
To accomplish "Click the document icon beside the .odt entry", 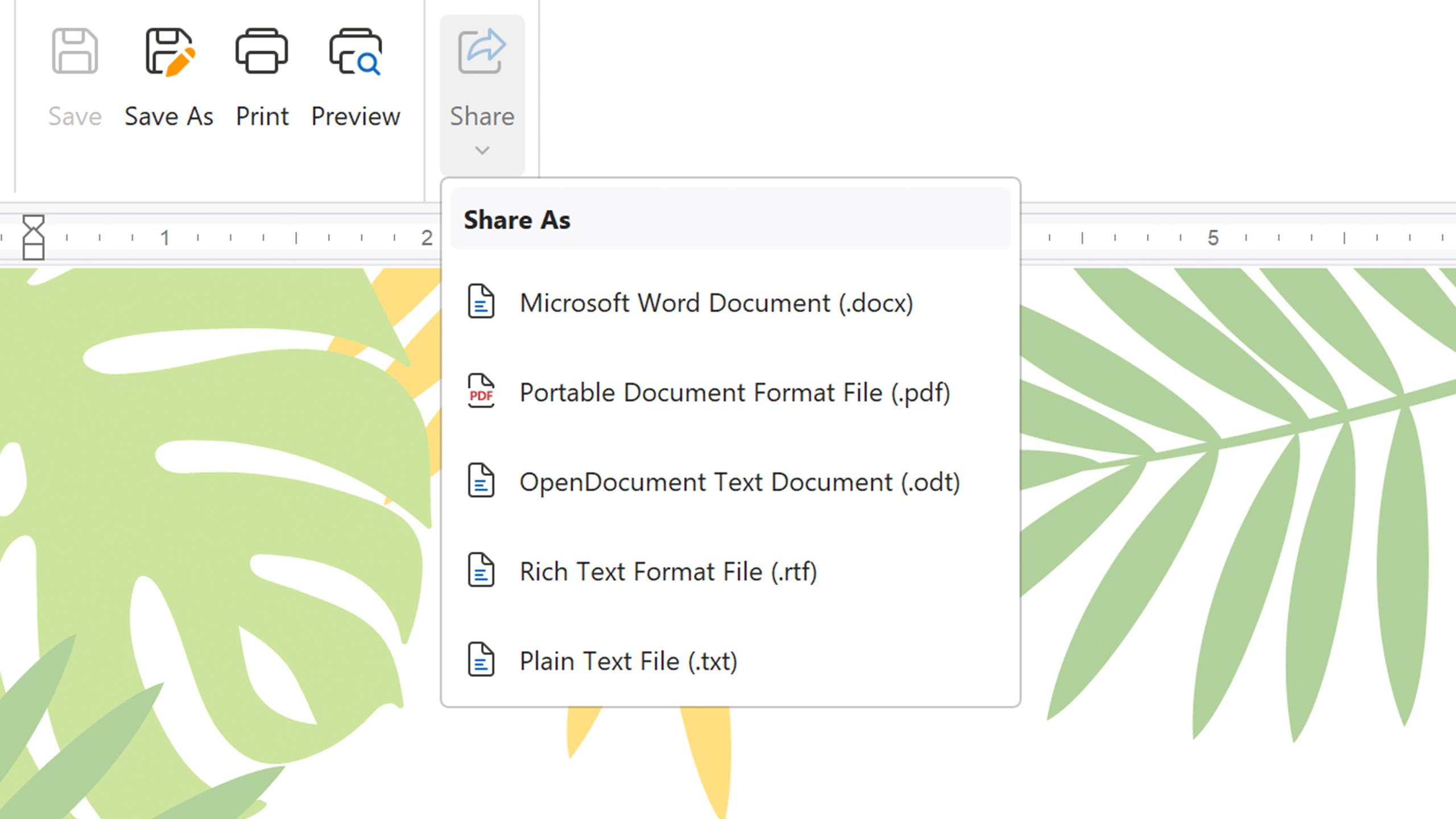I will (x=481, y=482).
